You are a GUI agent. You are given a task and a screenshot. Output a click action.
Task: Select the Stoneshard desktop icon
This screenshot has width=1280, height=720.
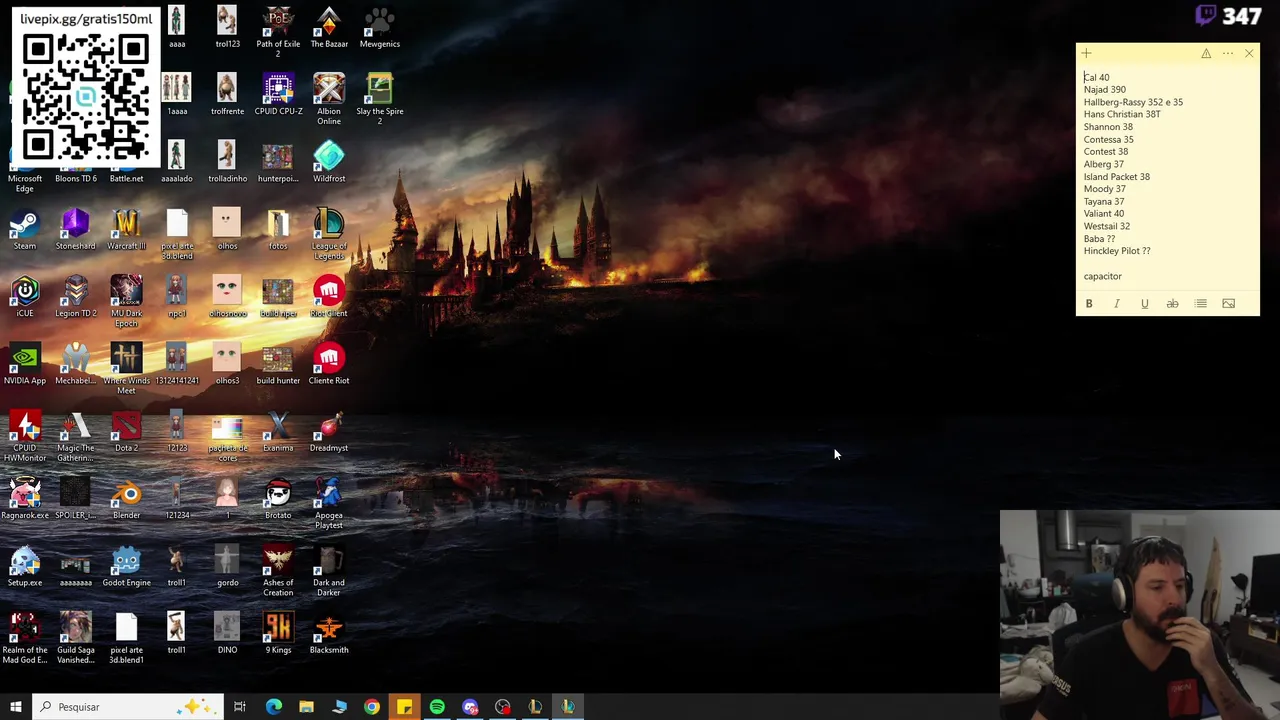click(75, 229)
